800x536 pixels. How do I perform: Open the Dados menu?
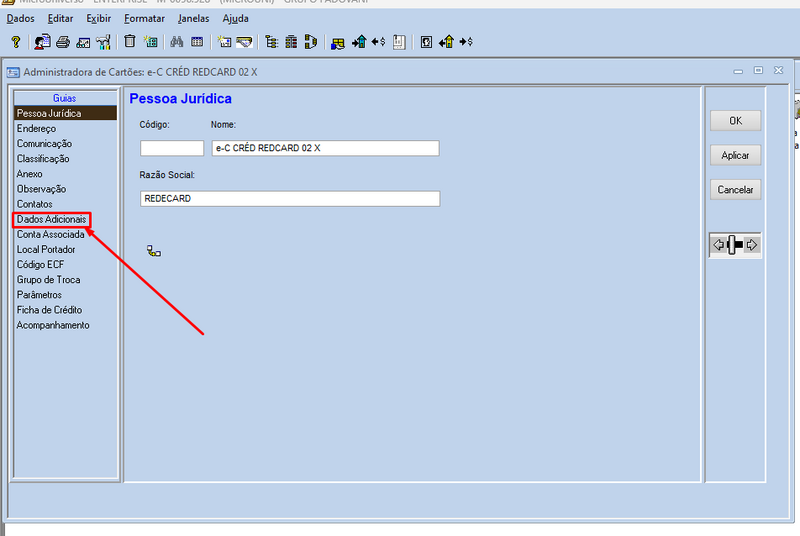point(20,19)
